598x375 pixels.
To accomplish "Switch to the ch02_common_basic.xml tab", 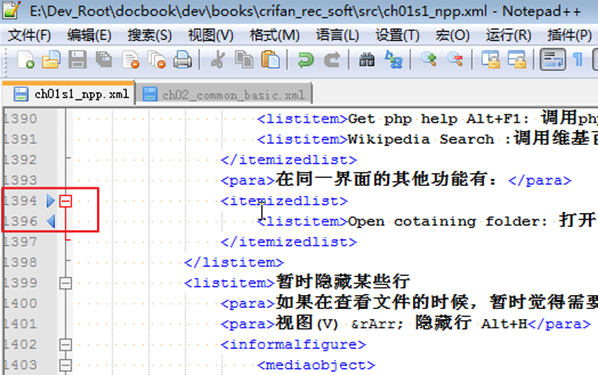I will click(224, 94).
